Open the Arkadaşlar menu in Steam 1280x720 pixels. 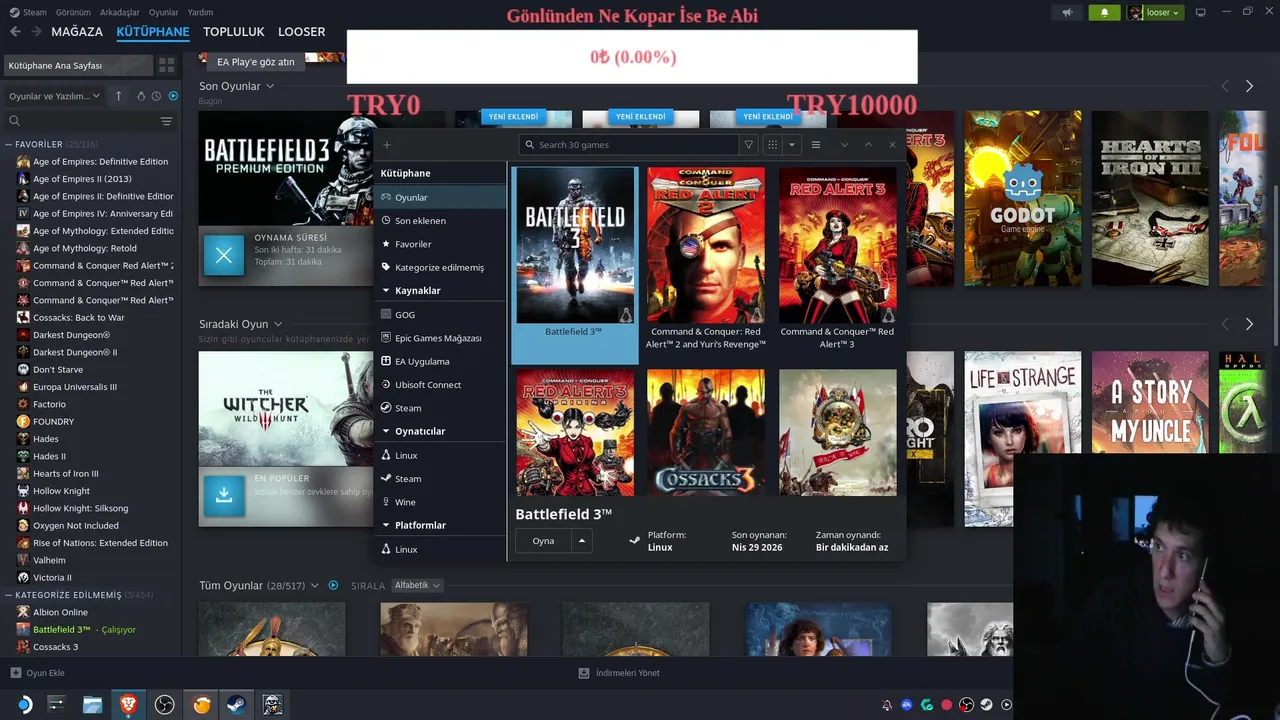[x=120, y=12]
